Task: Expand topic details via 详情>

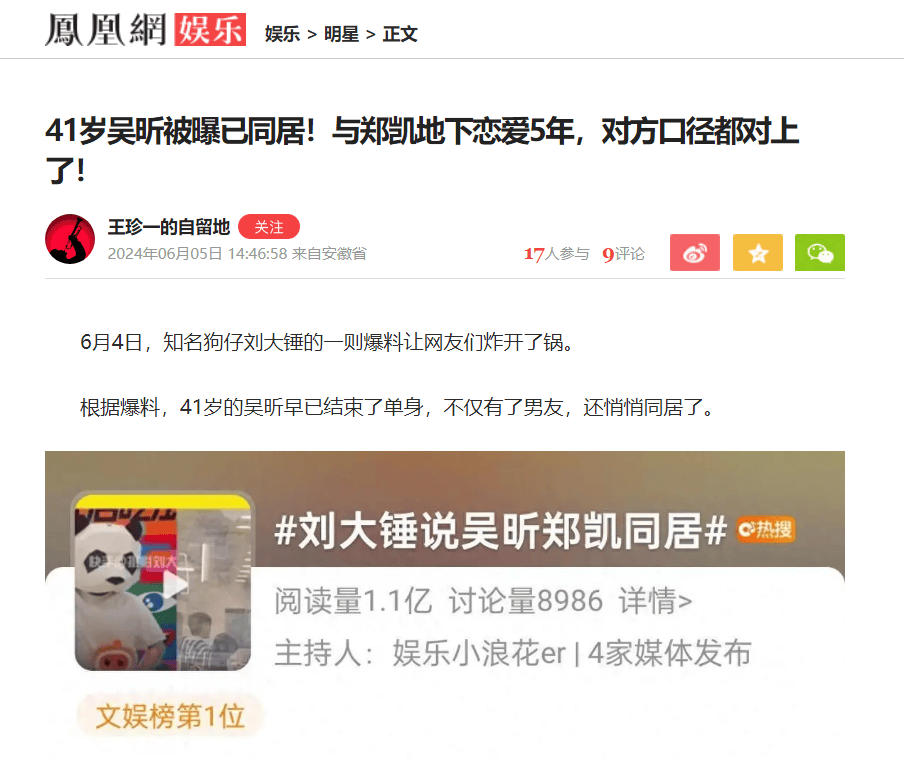Action: coord(656,600)
